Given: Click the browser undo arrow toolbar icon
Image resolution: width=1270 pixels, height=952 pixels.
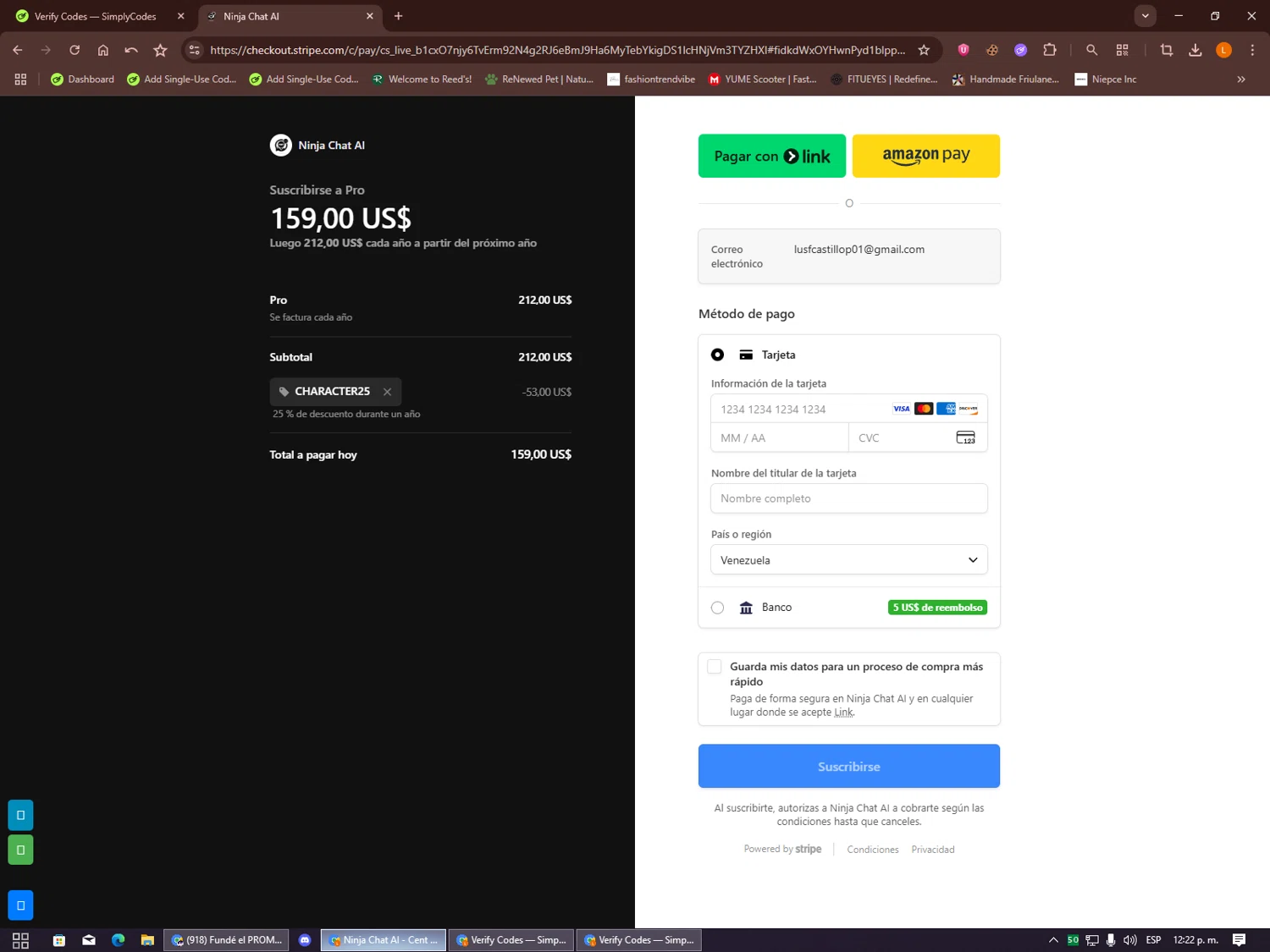Looking at the screenshot, I should pyautogui.click(x=131, y=50).
